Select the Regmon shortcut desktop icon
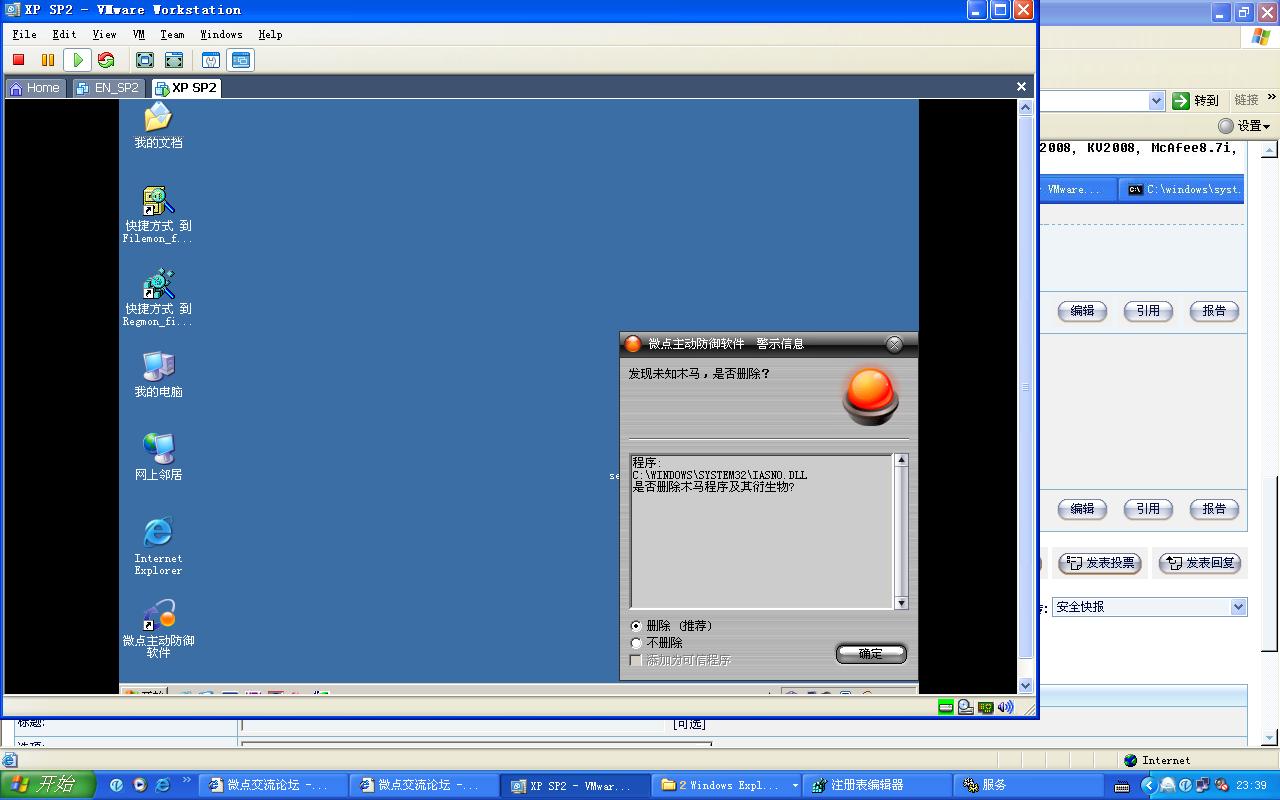1280x800 pixels. (x=158, y=297)
